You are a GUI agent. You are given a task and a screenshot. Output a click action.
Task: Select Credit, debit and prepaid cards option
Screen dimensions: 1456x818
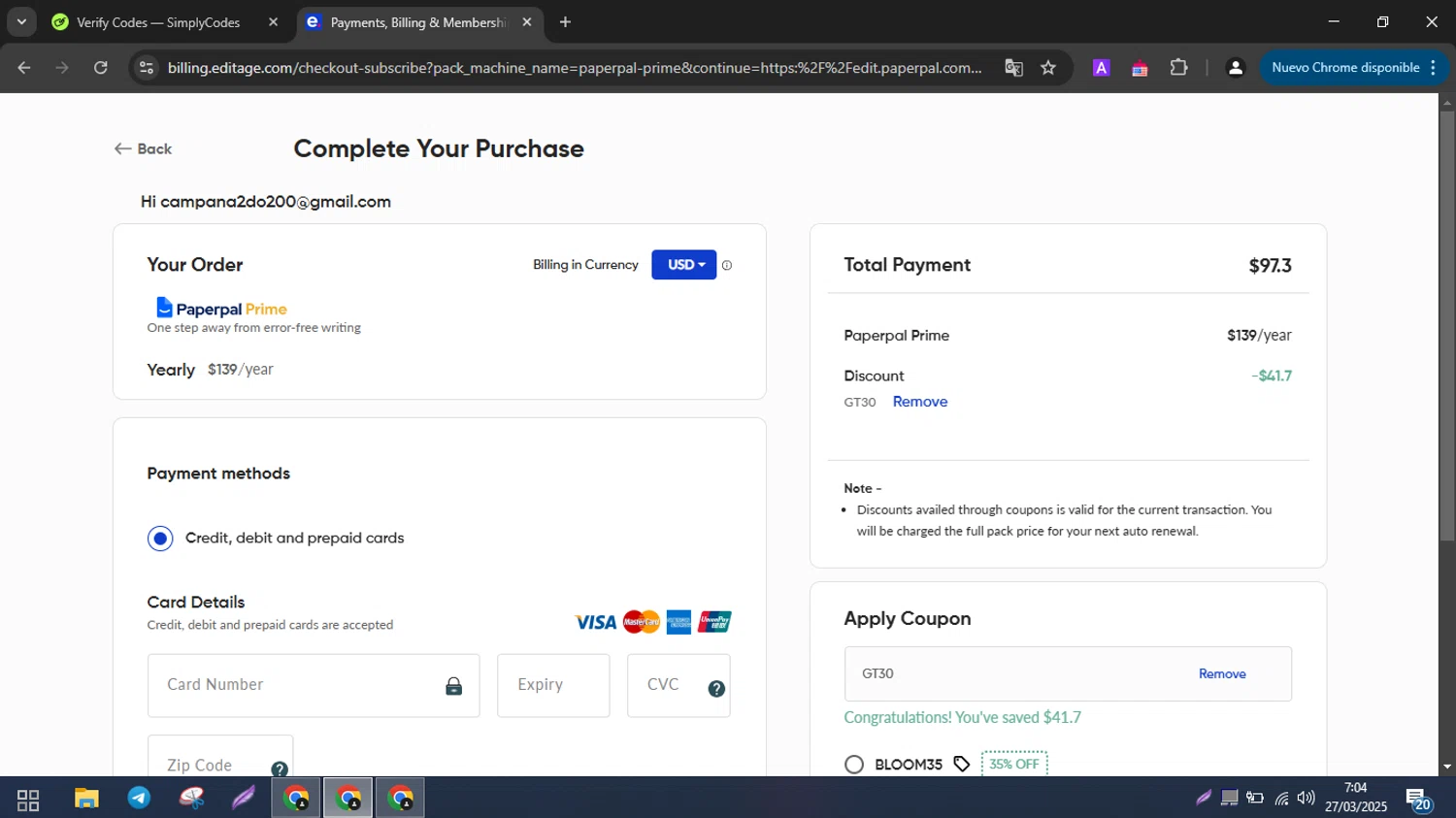coord(160,539)
